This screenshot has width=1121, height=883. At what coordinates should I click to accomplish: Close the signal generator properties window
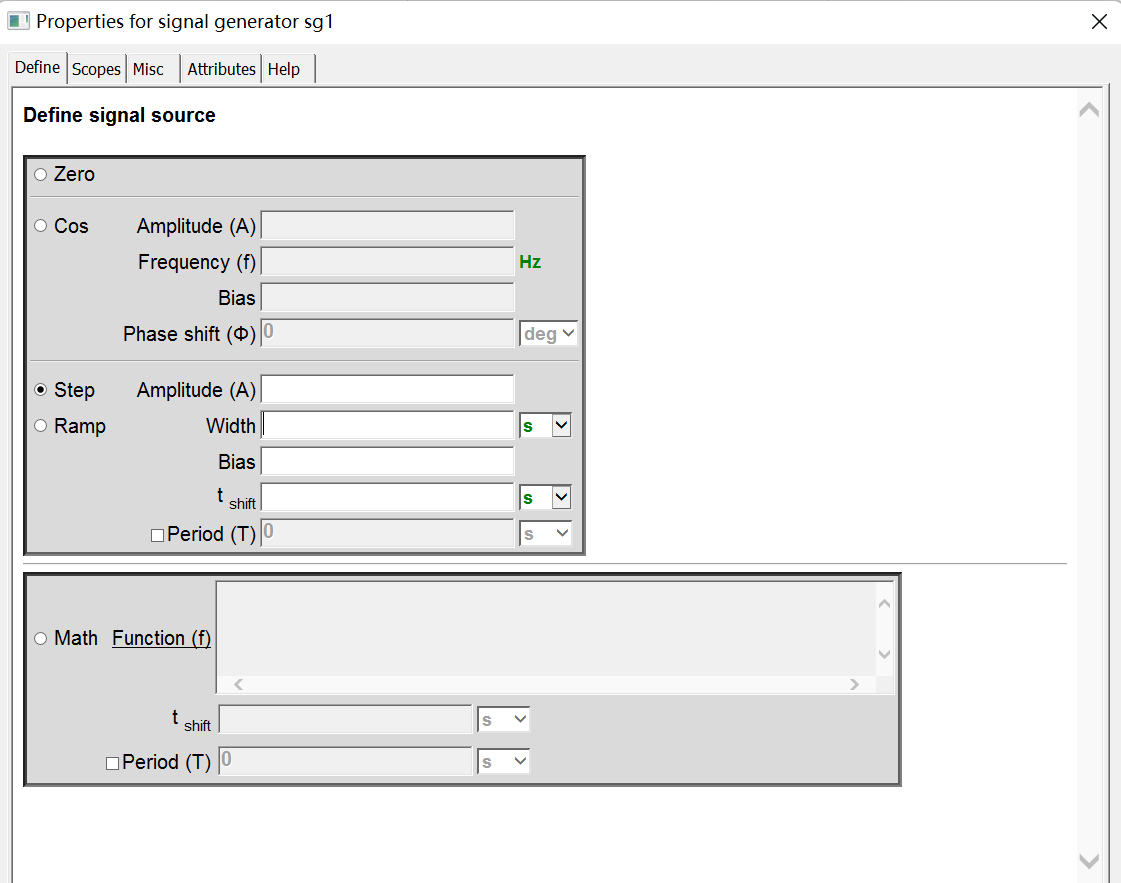click(1099, 22)
